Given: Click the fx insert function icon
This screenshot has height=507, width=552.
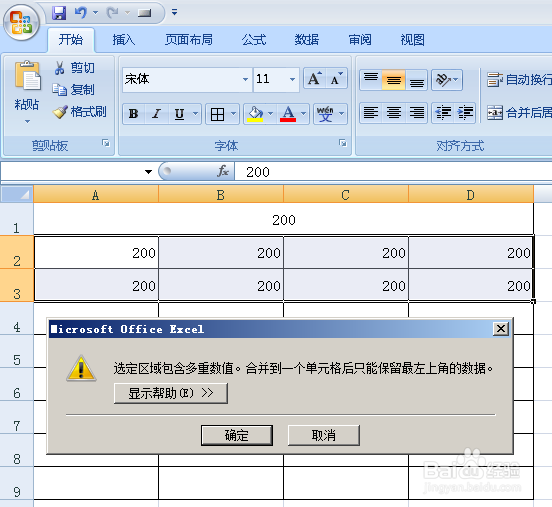Looking at the screenshot, I should [x=222, y=171].
